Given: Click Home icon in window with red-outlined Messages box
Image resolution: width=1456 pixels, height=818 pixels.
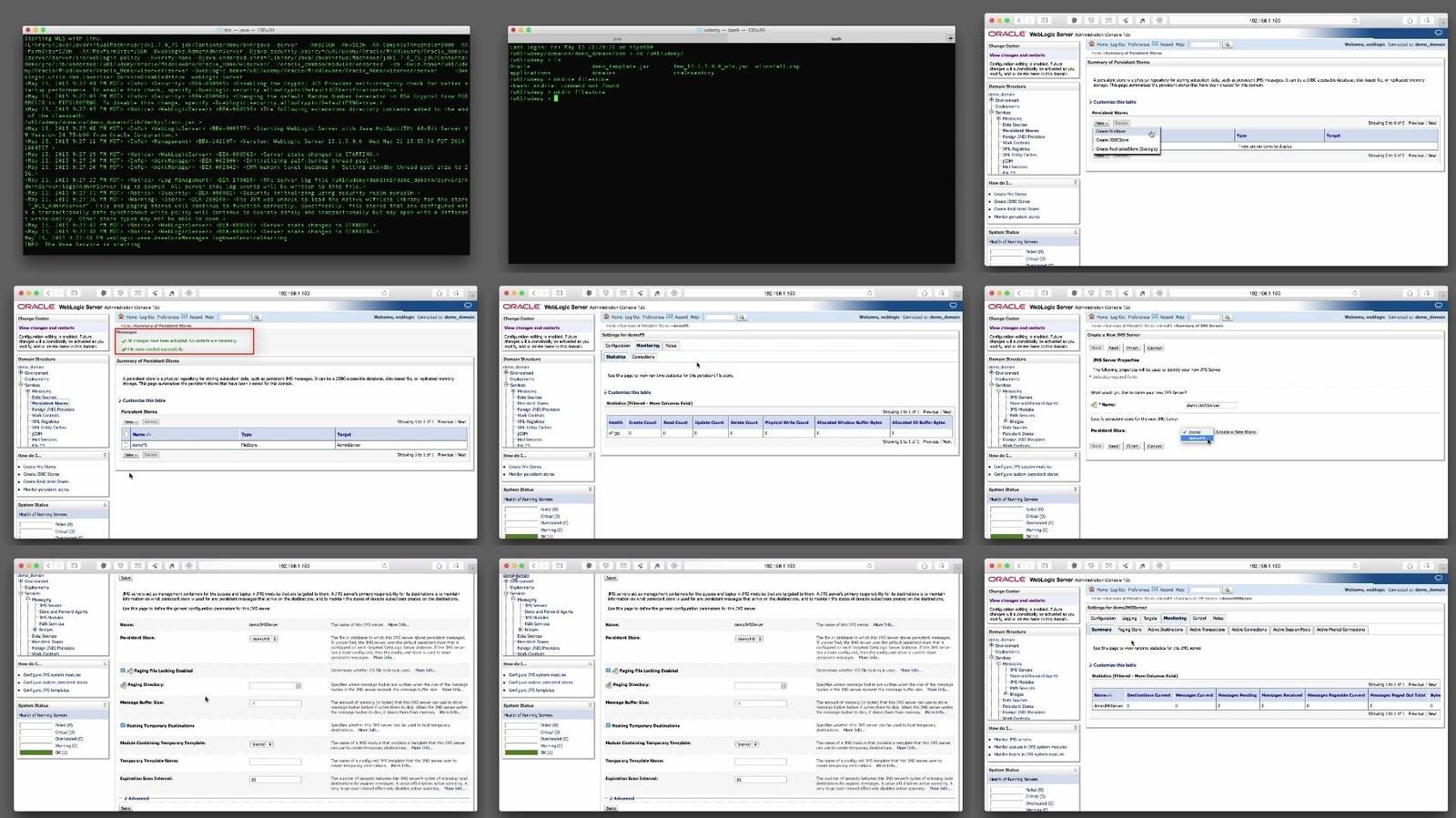Looking at the screenshot, I should (123, 318).
